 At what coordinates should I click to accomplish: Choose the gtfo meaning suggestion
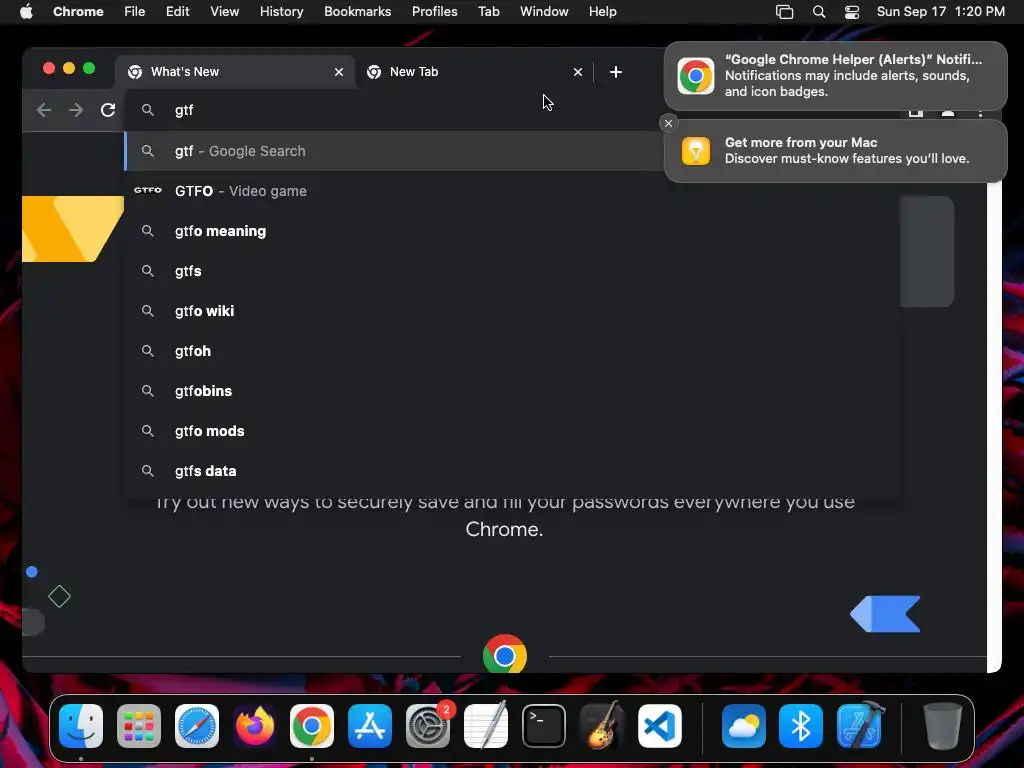513,231
